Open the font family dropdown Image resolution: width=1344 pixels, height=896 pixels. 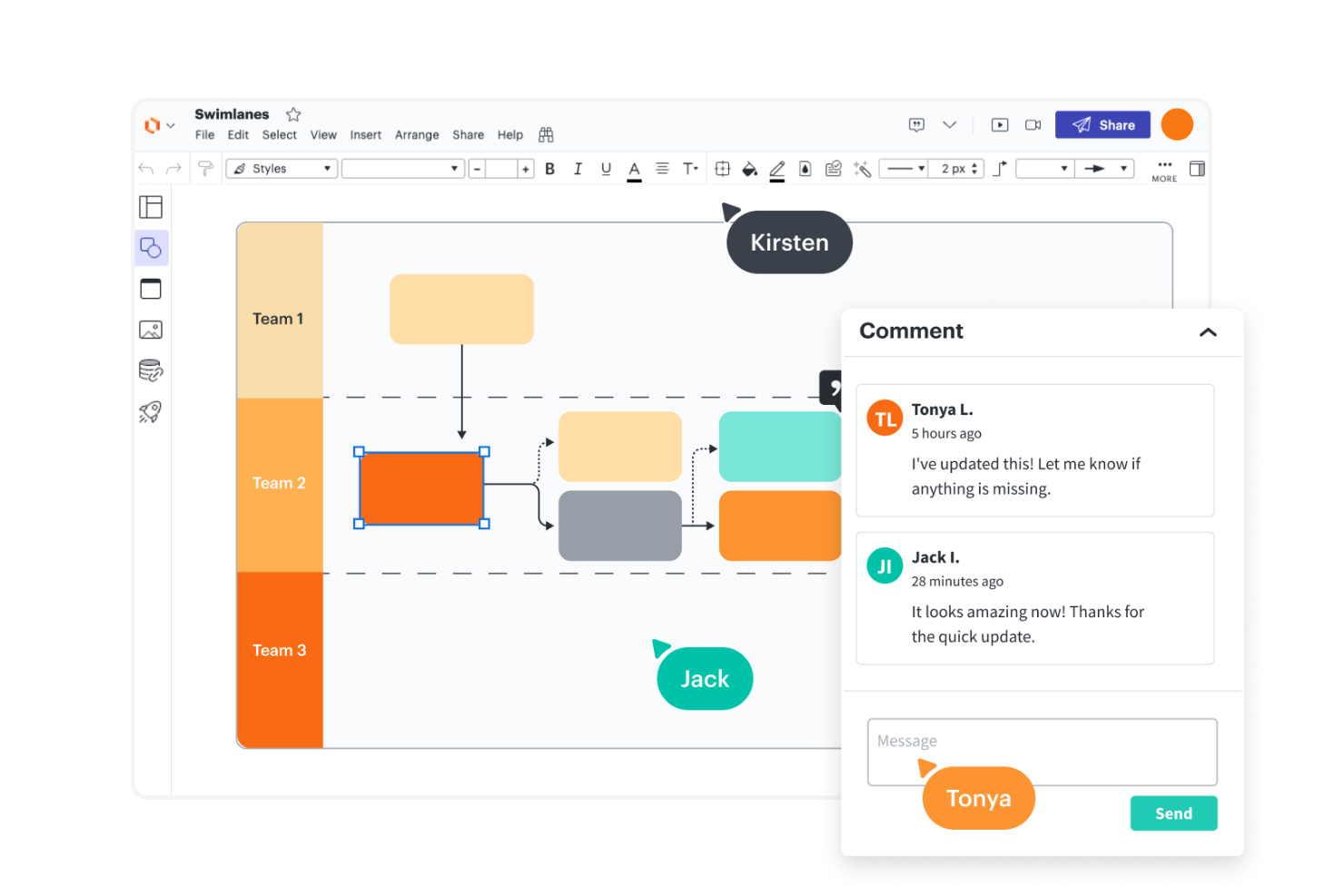[x=403, y=169]
